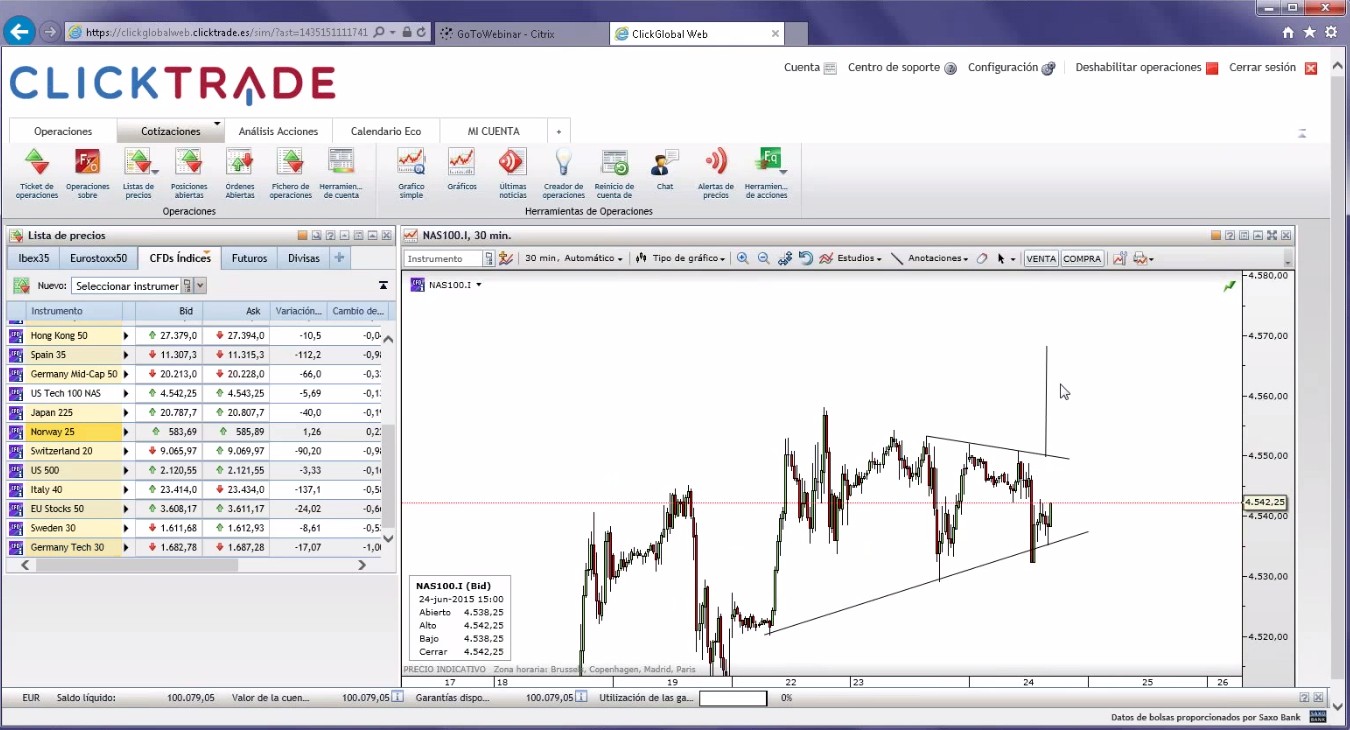Screen dimensions: 1350x730
Task: Select the Cotizaciones ribbon tab
Action: [171, 131]
